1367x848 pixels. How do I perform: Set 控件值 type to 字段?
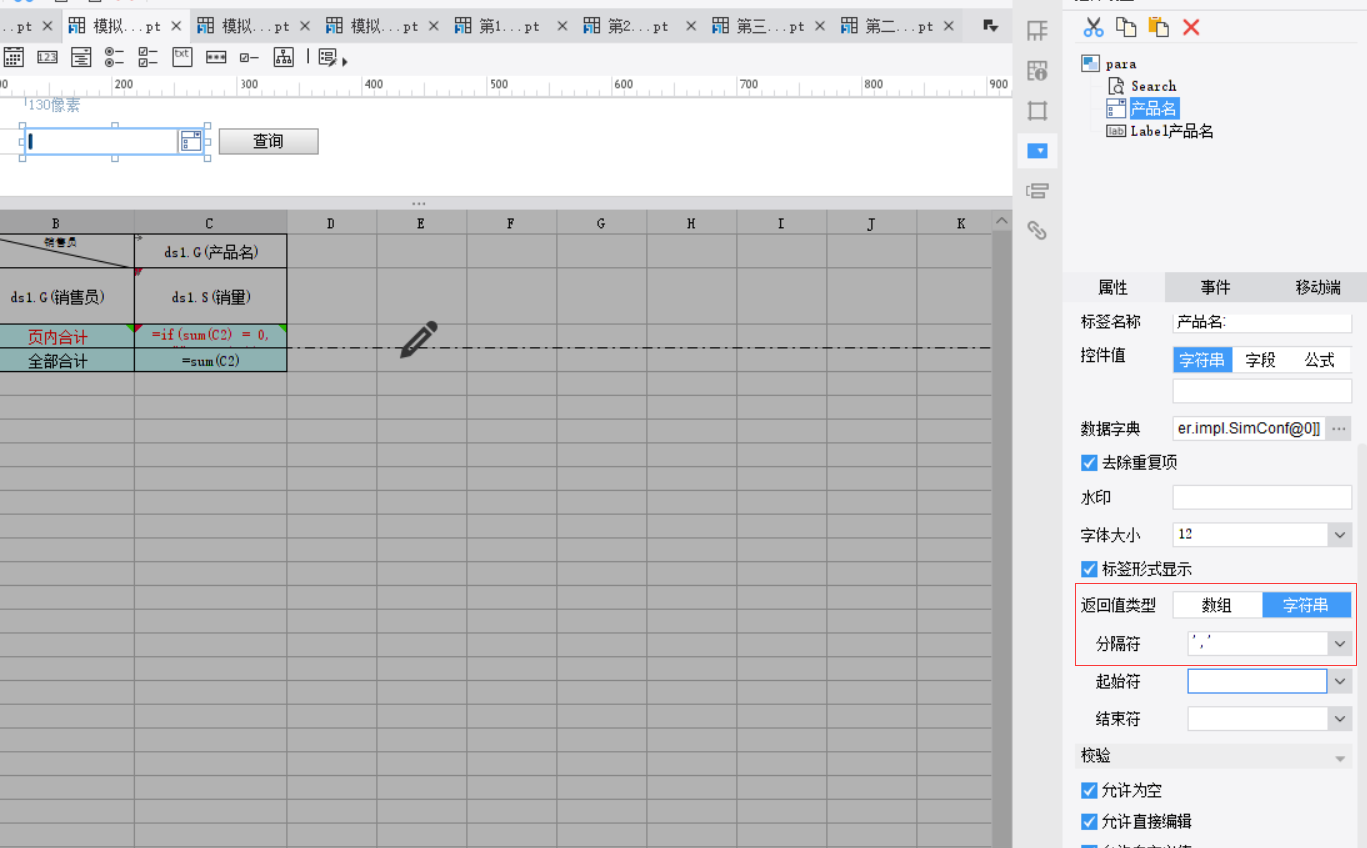[1260, 360]
